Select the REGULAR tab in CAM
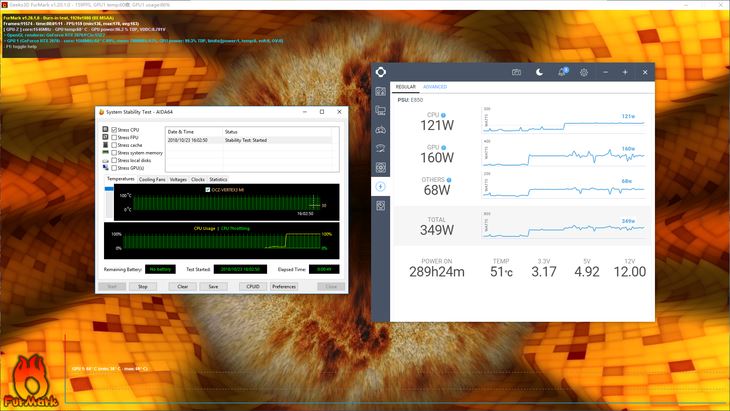This screenshot has height=411, width=730. point(405,87)
